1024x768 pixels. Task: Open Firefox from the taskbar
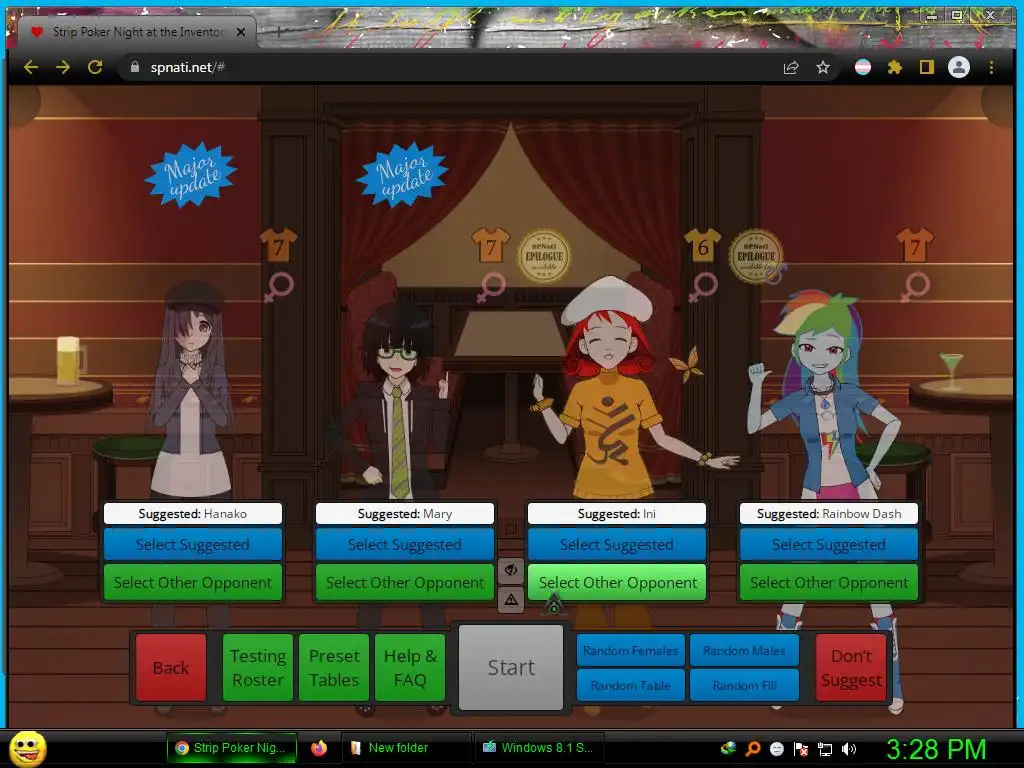[x=319, y=748]
